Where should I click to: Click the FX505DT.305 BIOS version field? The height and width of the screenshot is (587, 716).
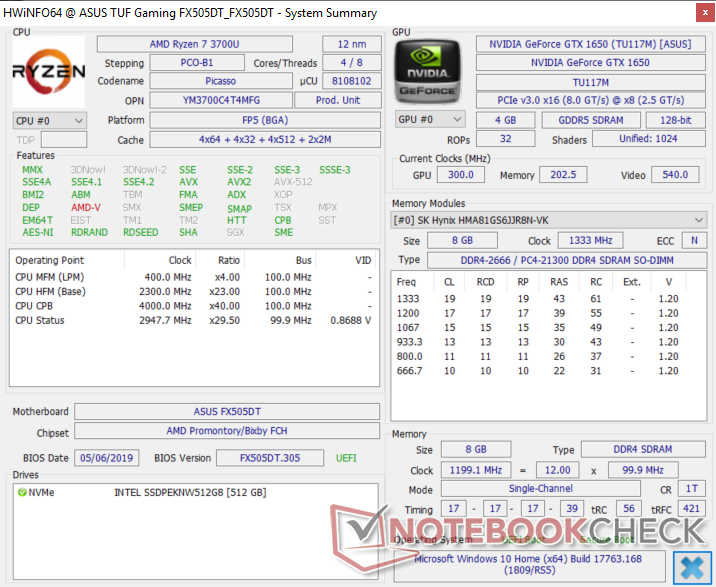click(270, 458)
